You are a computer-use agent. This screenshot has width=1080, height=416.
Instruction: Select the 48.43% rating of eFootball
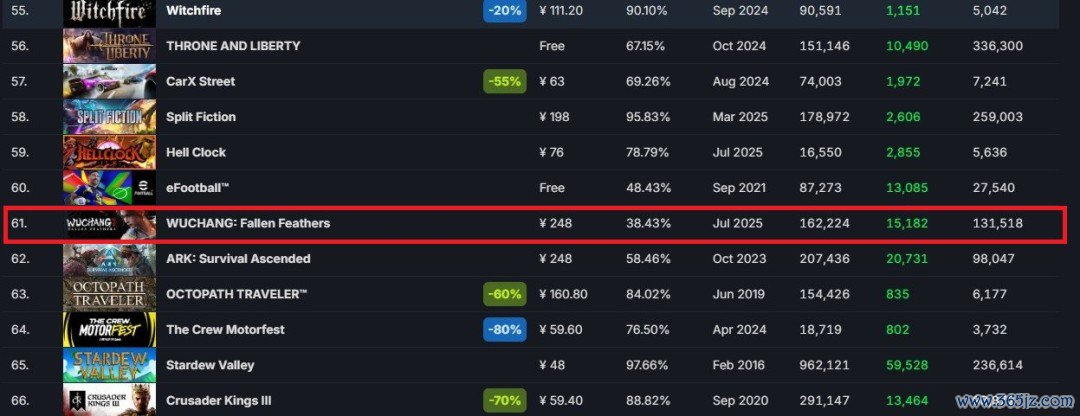tap(647, 188)
